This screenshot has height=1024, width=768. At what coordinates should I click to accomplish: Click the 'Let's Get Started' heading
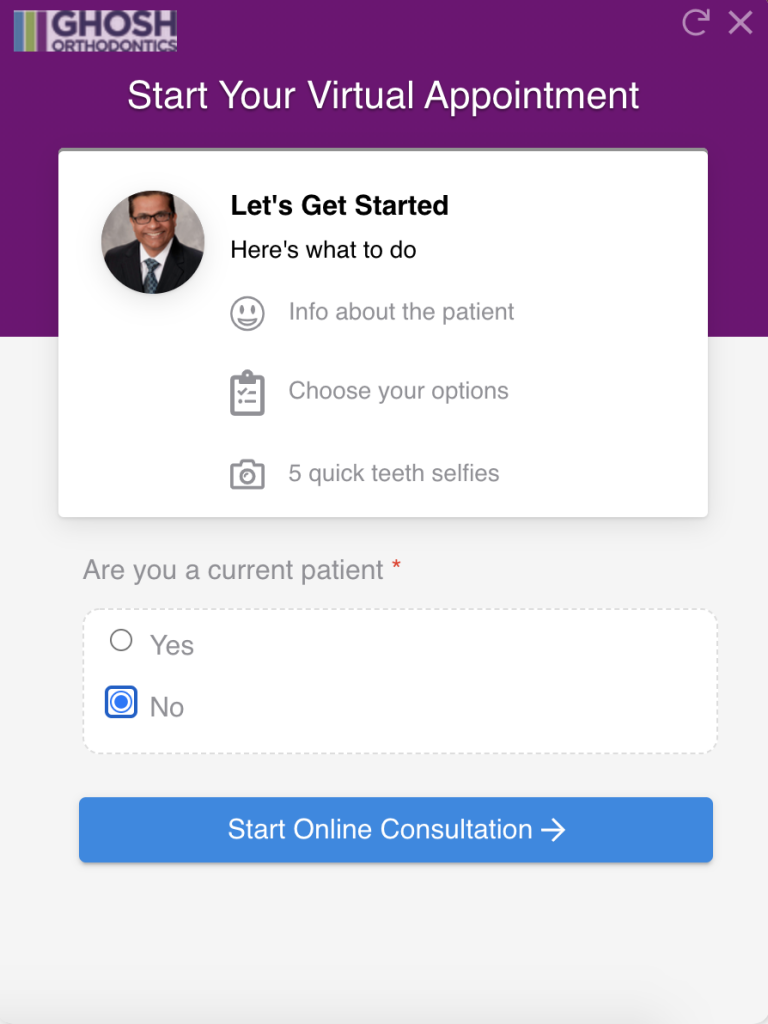click(x=340, y=205)
